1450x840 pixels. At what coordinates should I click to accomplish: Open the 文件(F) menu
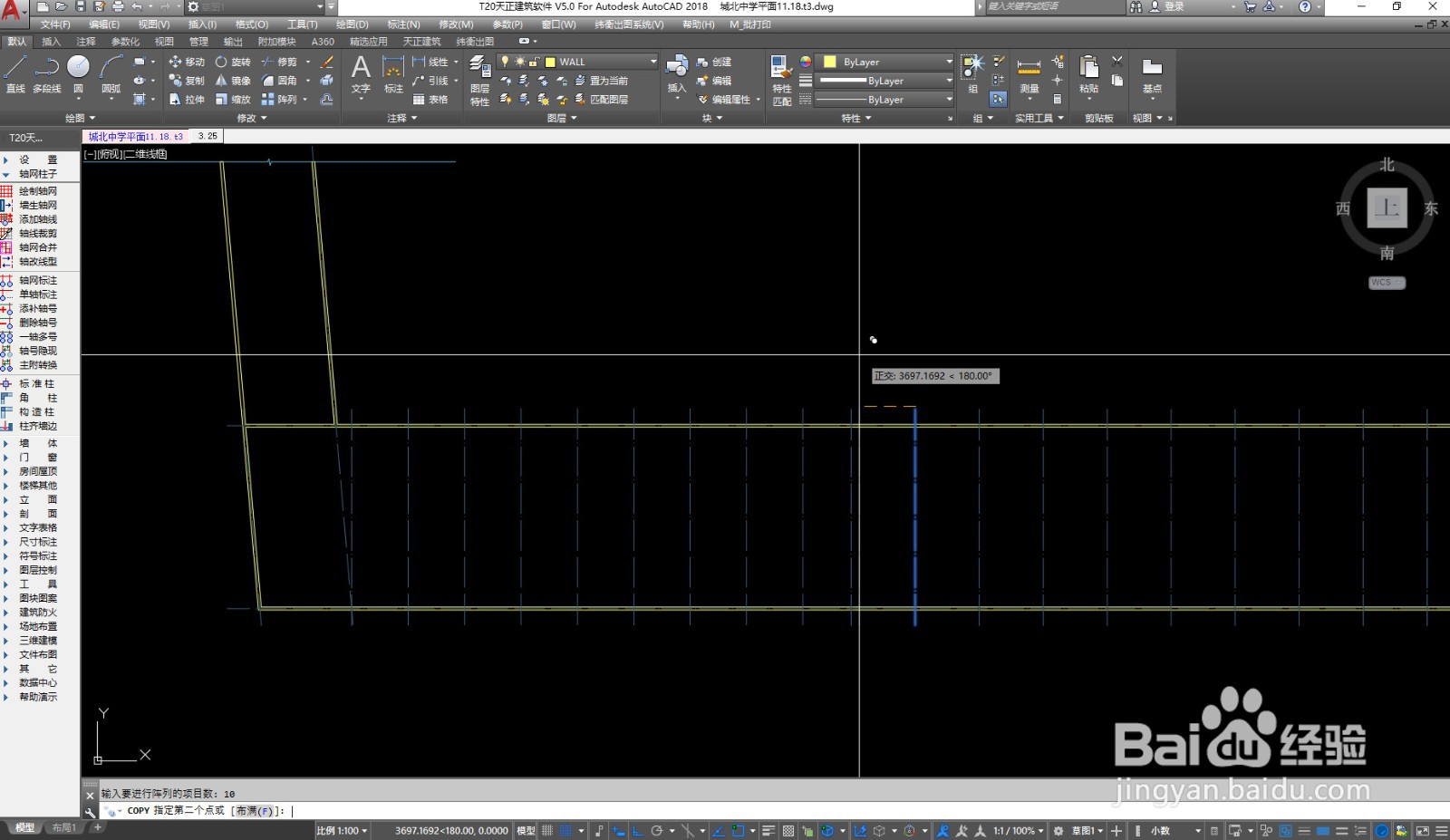click(x=55, y=24)
